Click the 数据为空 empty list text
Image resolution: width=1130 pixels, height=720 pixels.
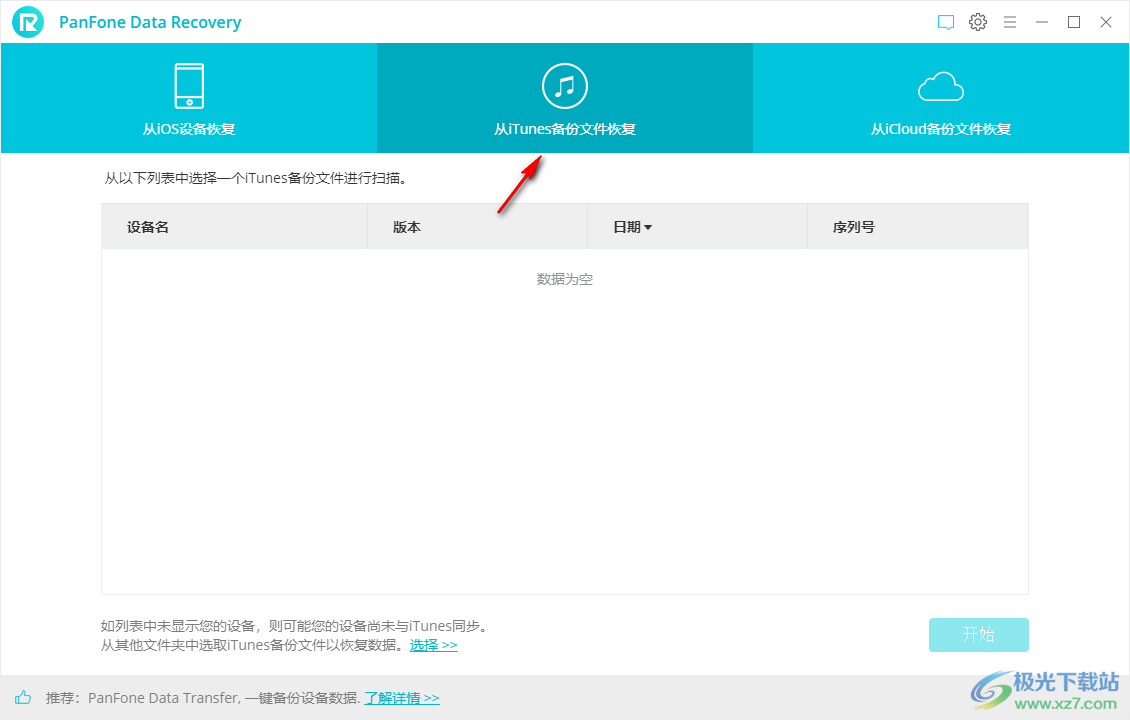pos(565,279)
